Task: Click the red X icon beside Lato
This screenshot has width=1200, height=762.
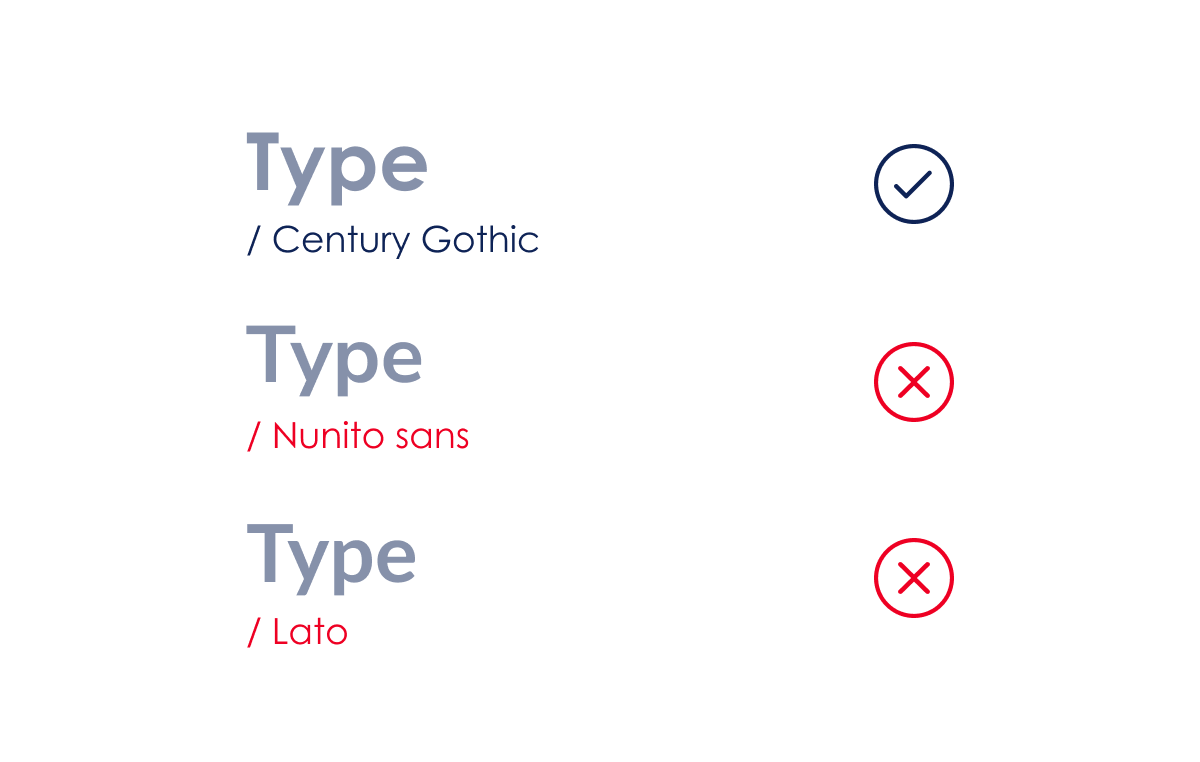Action: click(913, 578)
